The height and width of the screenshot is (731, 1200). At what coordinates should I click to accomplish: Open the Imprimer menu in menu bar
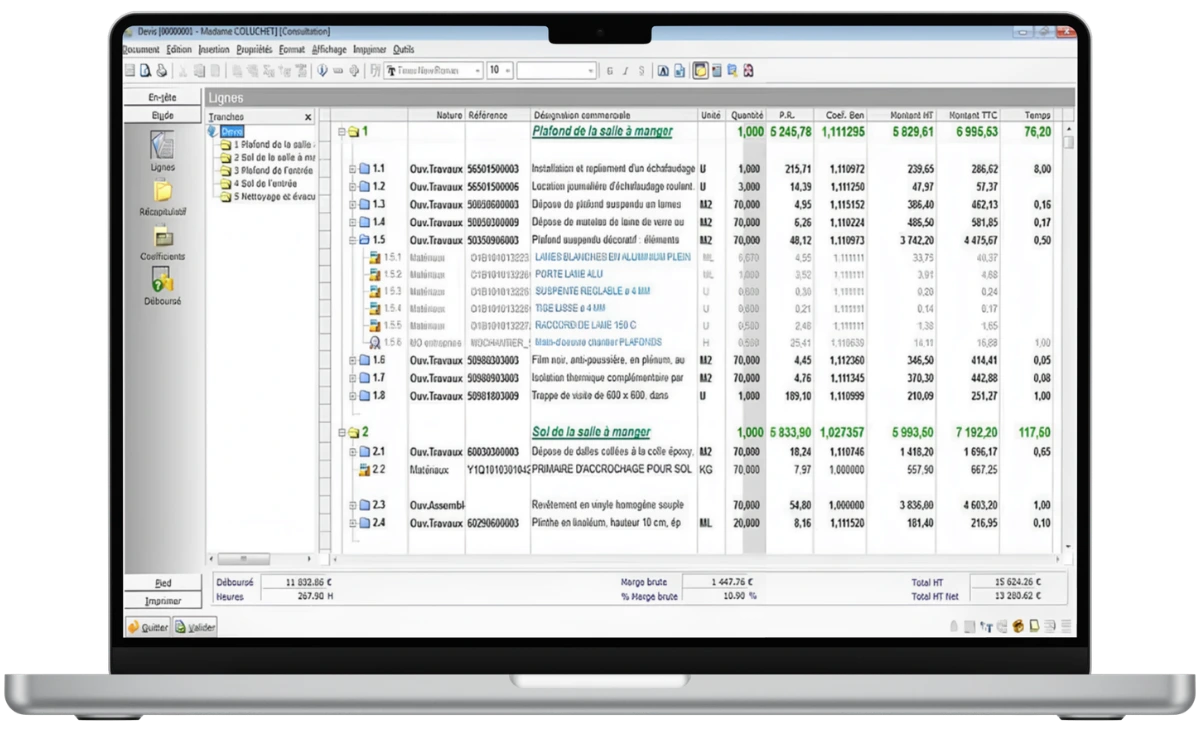pyautogui.click(x=370, y=49)
